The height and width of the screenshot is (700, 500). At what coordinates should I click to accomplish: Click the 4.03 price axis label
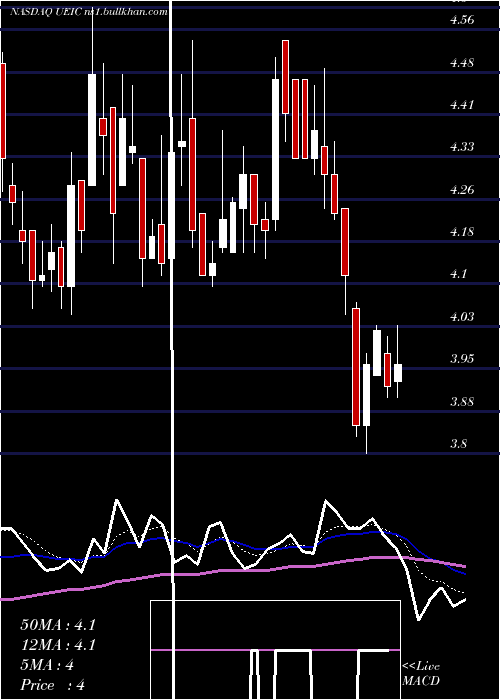(x=462, y=317)
